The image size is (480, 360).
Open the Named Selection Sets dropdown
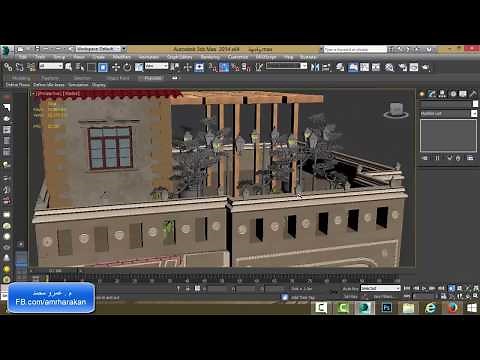click(x=286, y=66)
